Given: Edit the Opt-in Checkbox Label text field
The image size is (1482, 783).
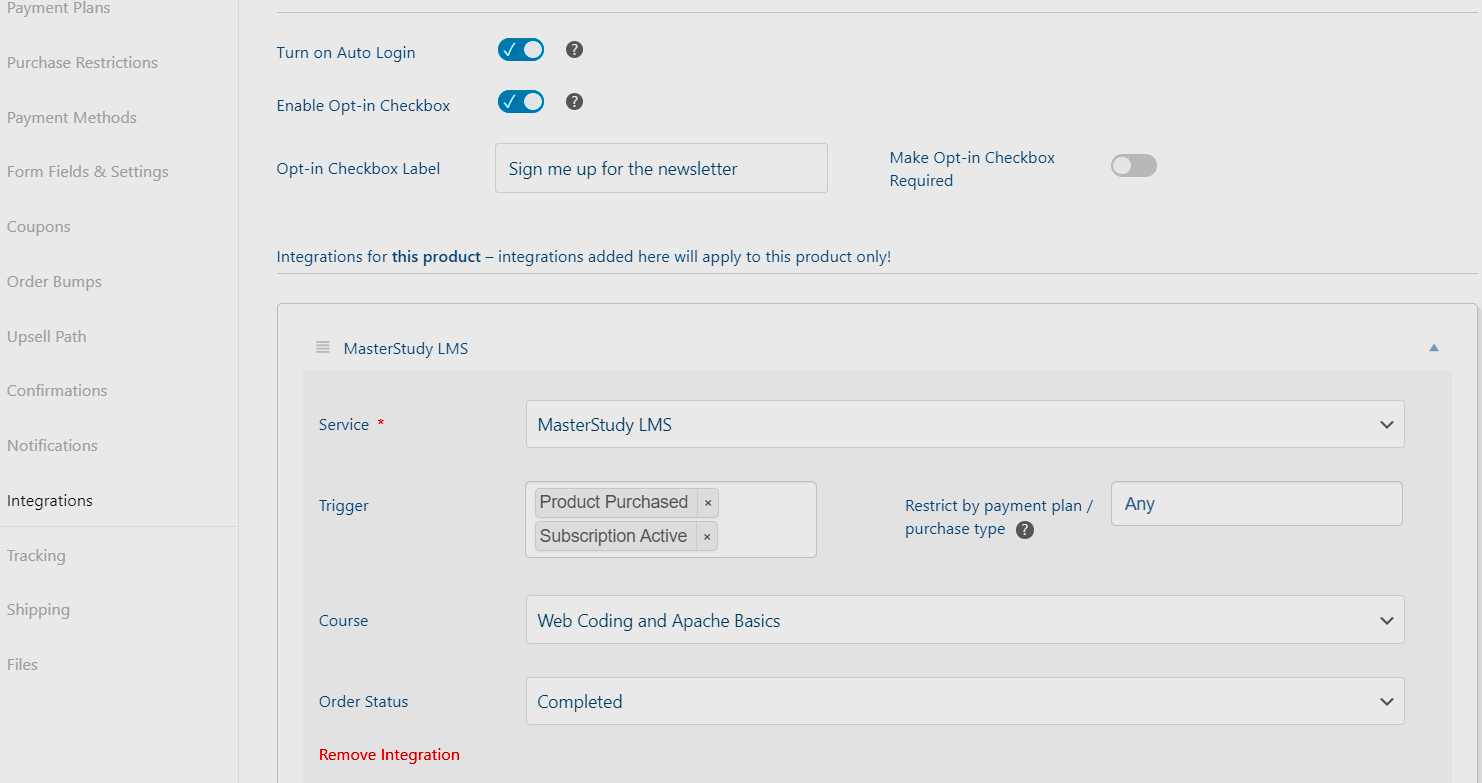Looking at the screenshot, I should tap(660, 168).
